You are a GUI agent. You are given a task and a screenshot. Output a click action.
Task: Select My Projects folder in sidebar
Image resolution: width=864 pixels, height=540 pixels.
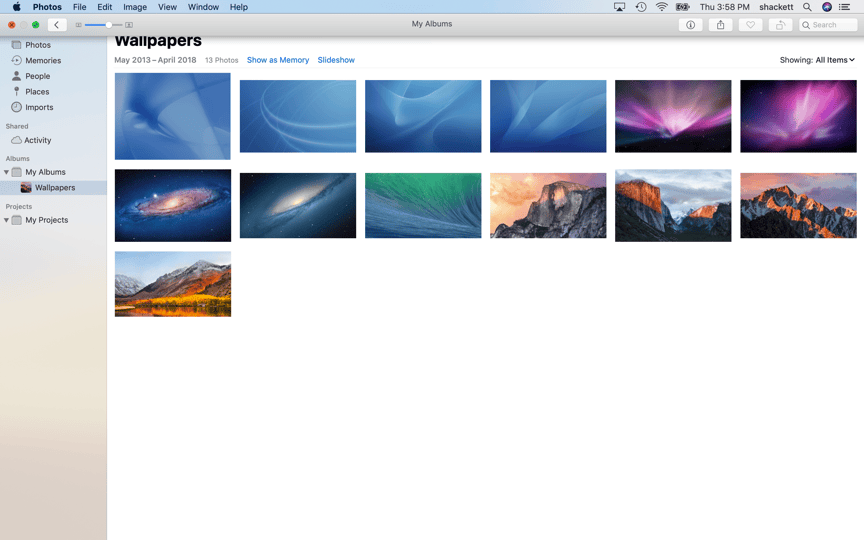point(46,220)
